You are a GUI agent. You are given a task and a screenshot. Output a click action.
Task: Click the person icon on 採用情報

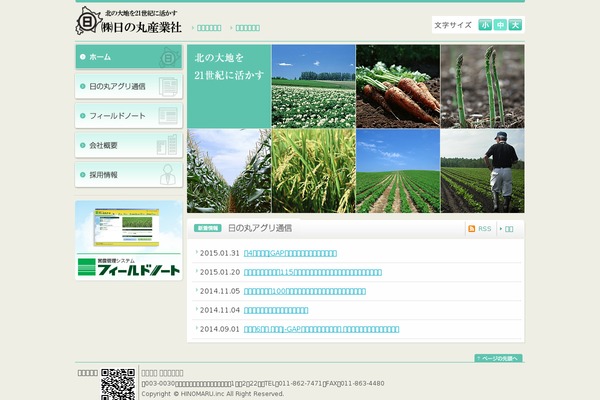pyautogui.click(x=168, y=175)
